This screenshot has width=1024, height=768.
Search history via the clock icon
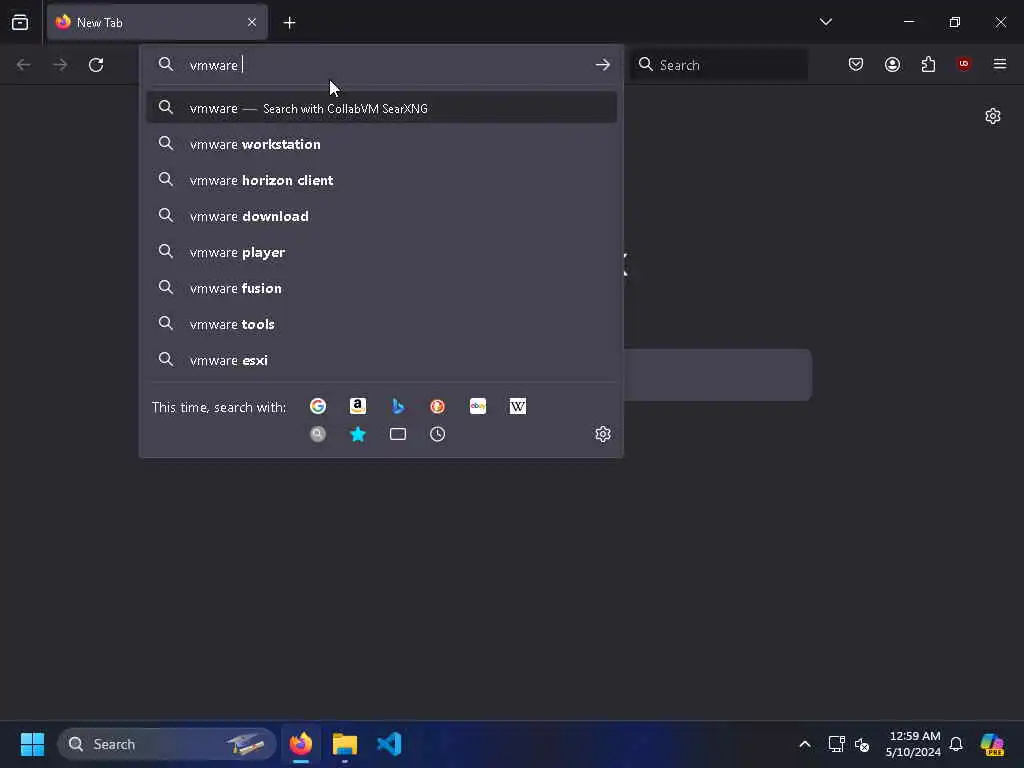point(438,434)
